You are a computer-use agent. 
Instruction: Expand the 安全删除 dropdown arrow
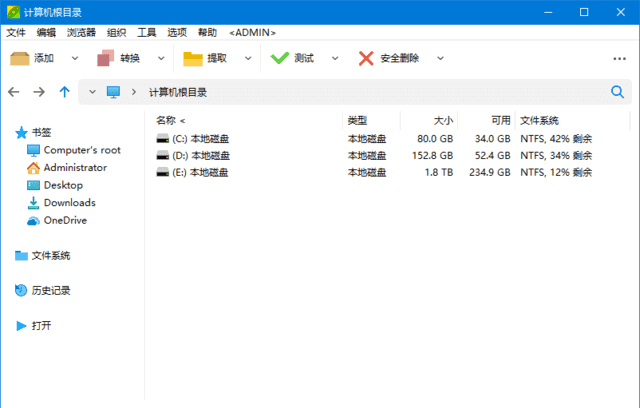point(440,58)
